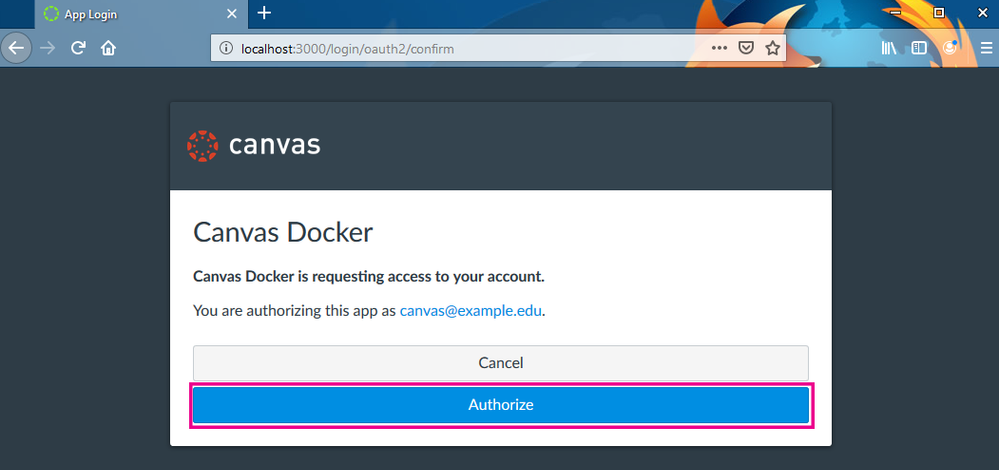Bookmark this page with the star
This screenshot has height=470, width=999.
click(772, 48)
